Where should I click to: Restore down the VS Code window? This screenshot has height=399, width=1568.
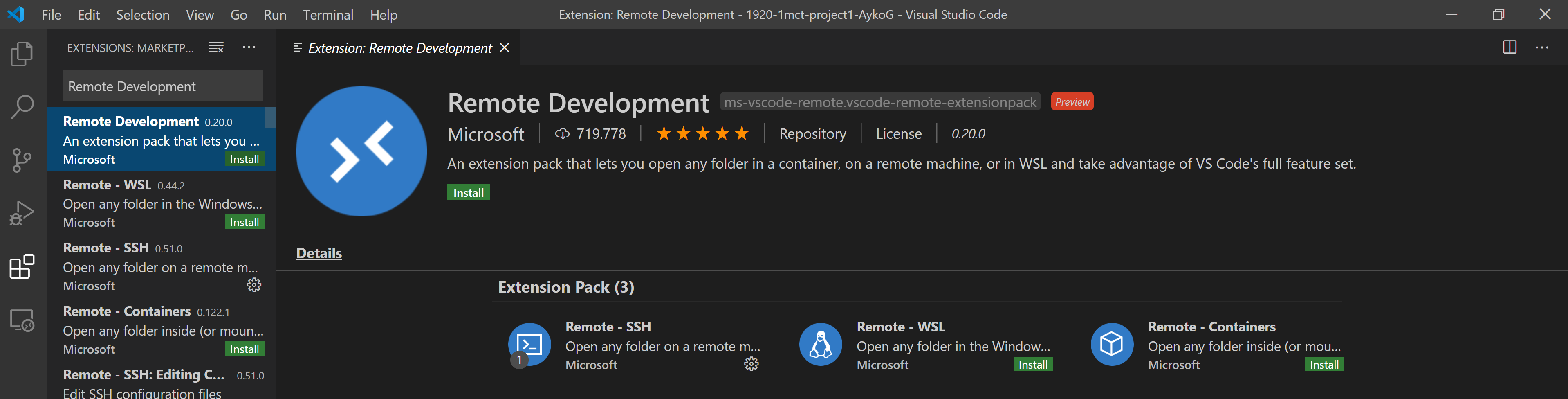(x=1498, y=15)
